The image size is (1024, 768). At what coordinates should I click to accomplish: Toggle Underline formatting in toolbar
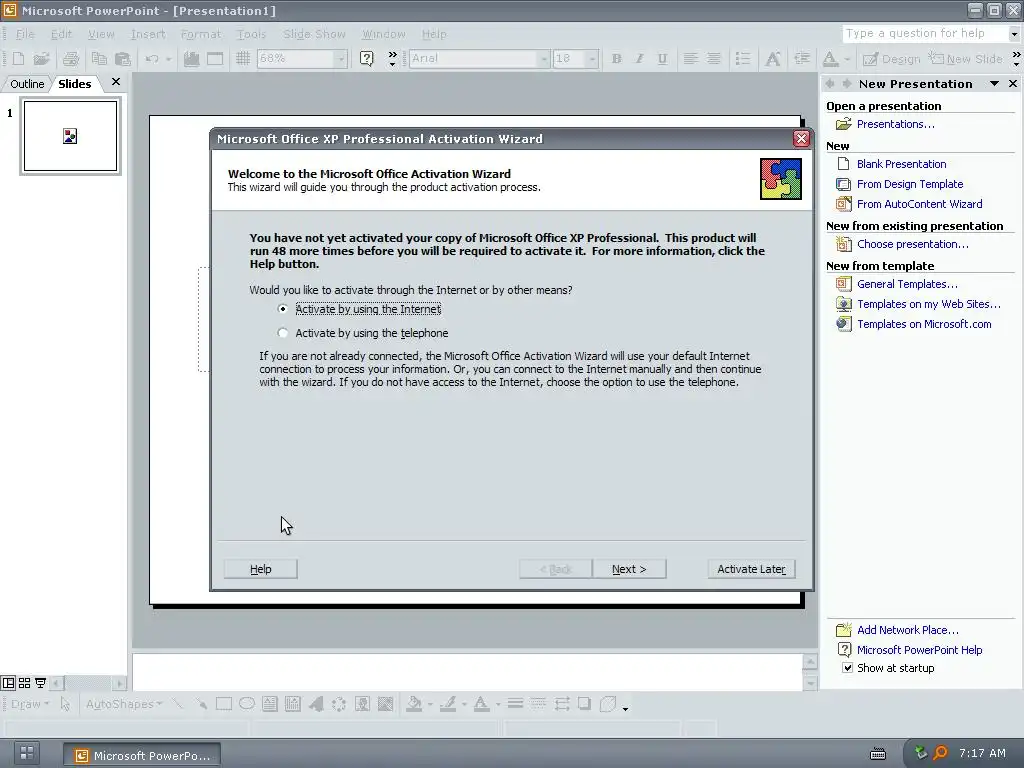pyautogui.click(x=662, y=59)
